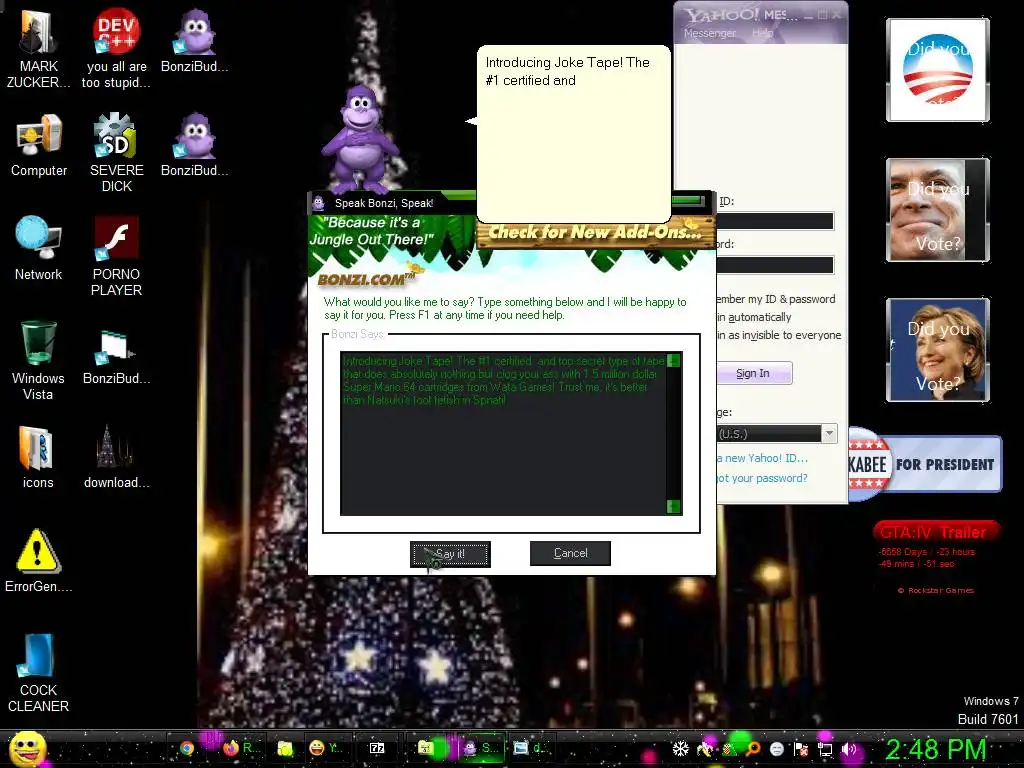This screenshot has height=768, width=1024.
Task: Click the Bonzi text box scroll-down arrow
Action: click(x=673, y=506)
